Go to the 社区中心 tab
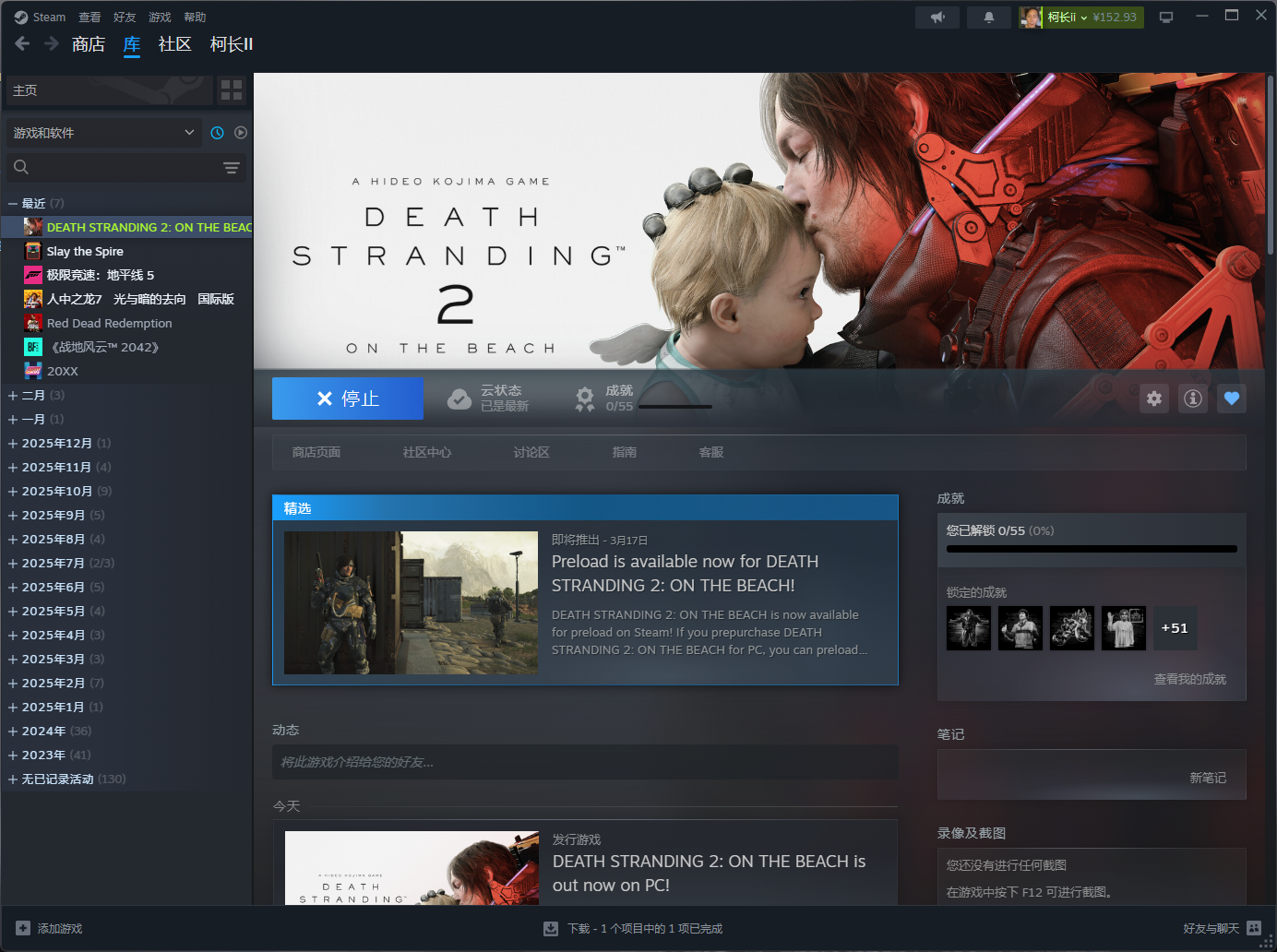The image size is (1277, 952). tap(426, 452)
